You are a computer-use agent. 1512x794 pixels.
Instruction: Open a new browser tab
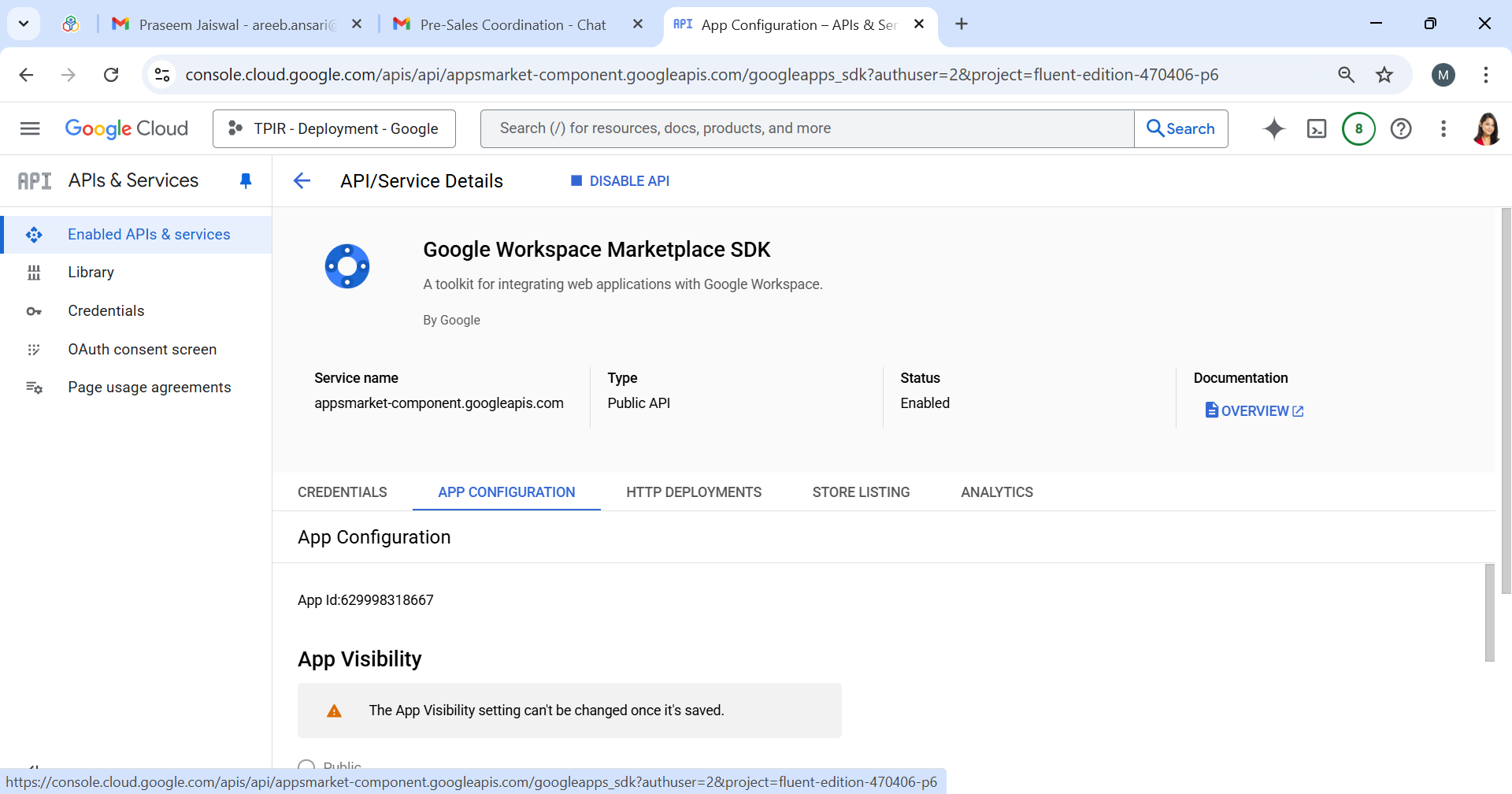[x=962, y=24]
